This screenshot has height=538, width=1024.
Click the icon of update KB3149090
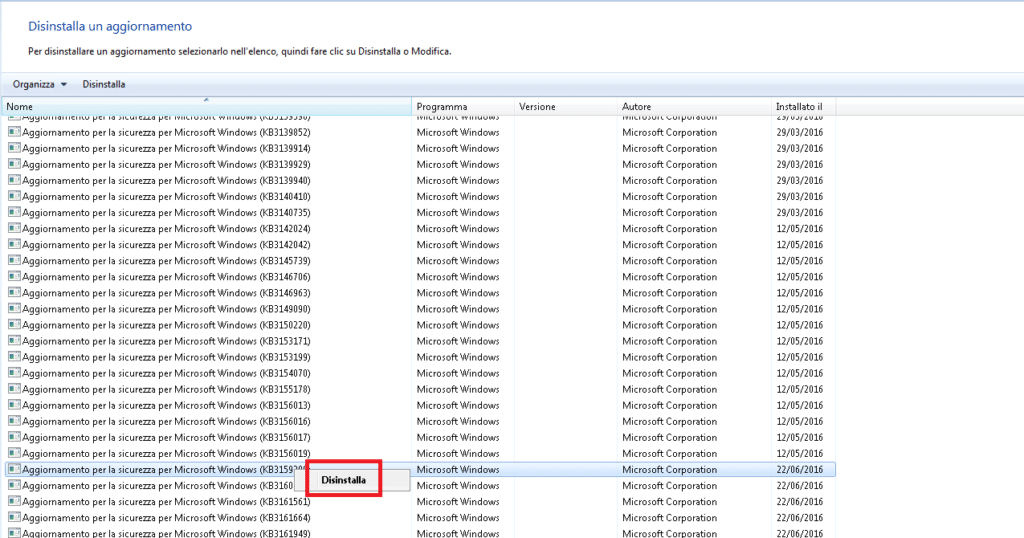[14, 309]
